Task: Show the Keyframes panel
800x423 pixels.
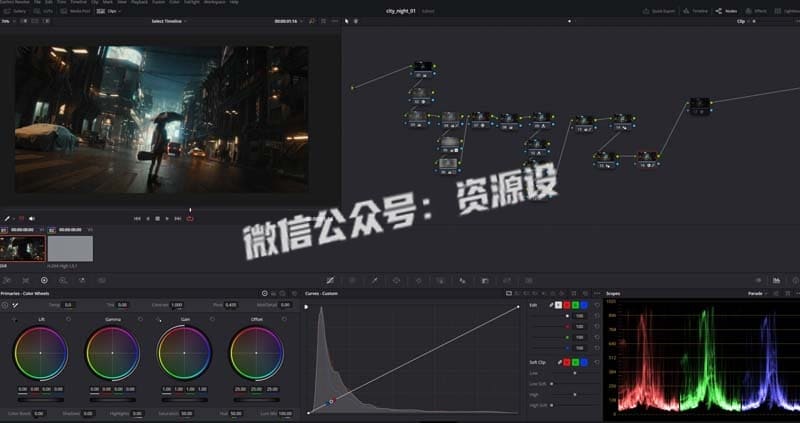Action: 758,280
